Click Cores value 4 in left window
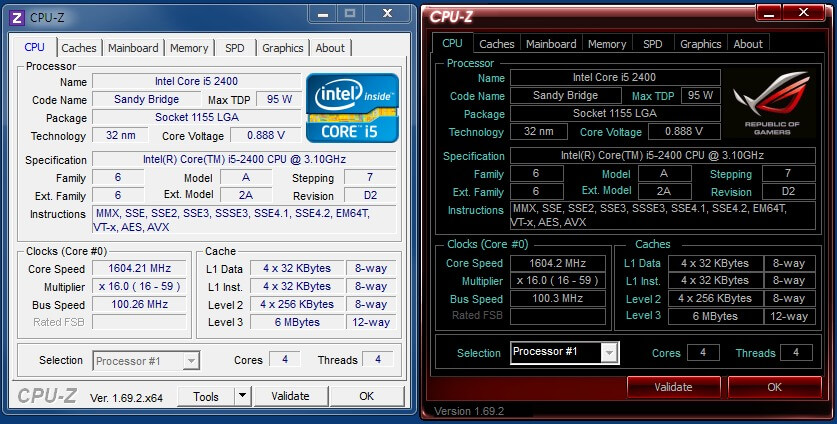The width and height of the screenshot is (837, 424). point(285,359)
